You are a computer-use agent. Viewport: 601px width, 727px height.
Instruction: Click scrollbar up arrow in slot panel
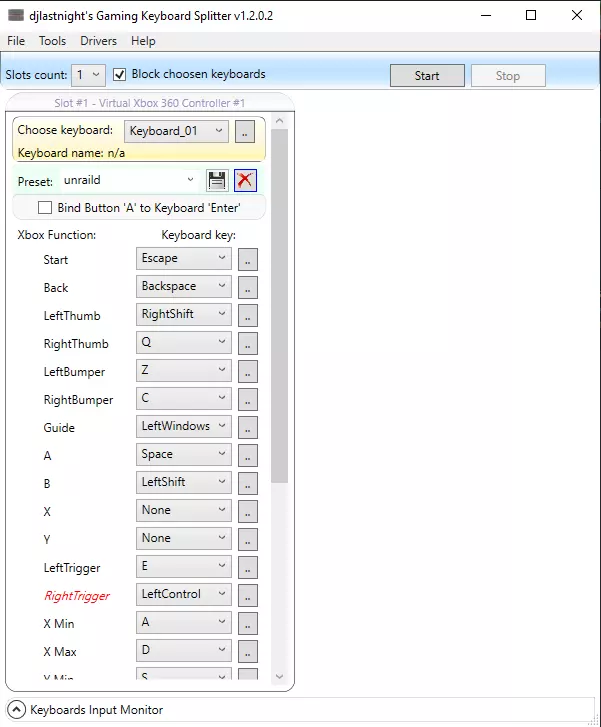(279, 121)
